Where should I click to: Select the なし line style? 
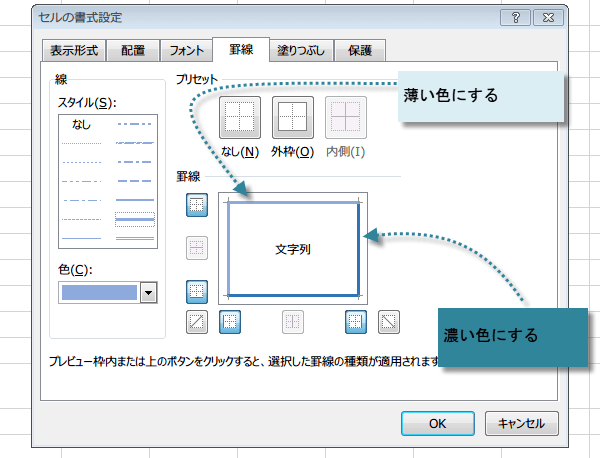tap(82, 124)
